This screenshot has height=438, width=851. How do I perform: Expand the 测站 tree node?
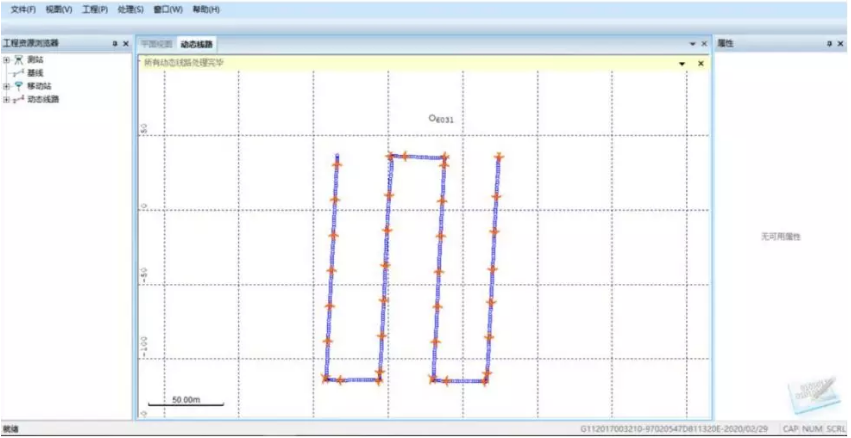(x=6, y=60)
